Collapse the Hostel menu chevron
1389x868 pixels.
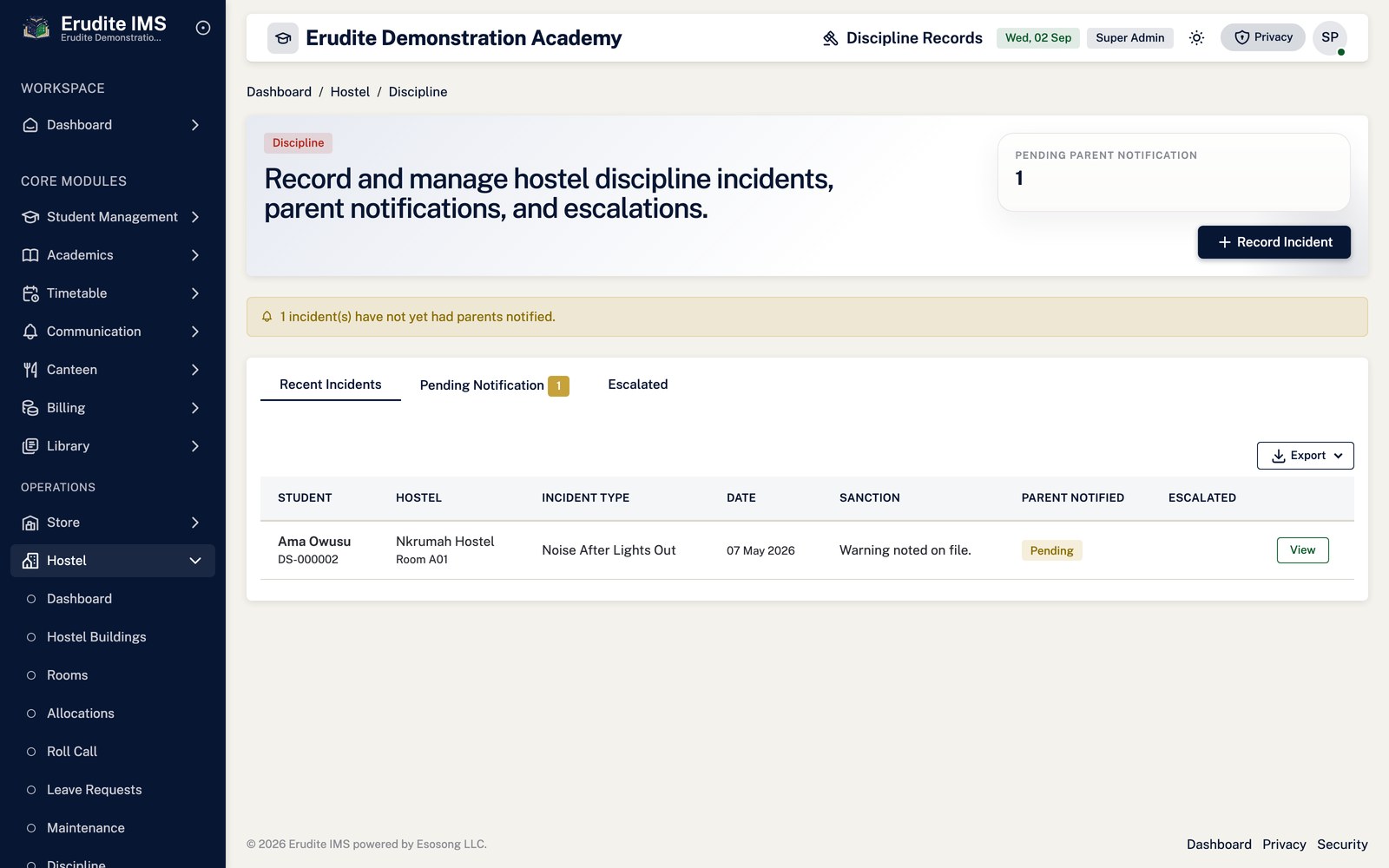coord(195,561)
